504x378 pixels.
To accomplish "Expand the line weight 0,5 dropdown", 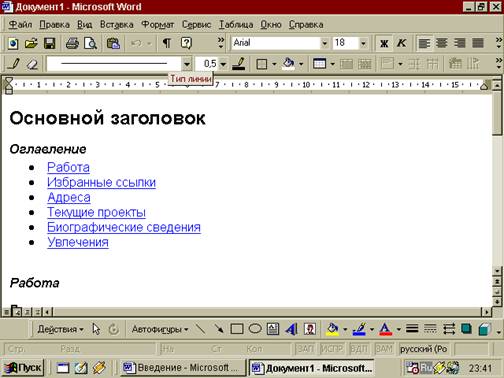I will (223, 63).
